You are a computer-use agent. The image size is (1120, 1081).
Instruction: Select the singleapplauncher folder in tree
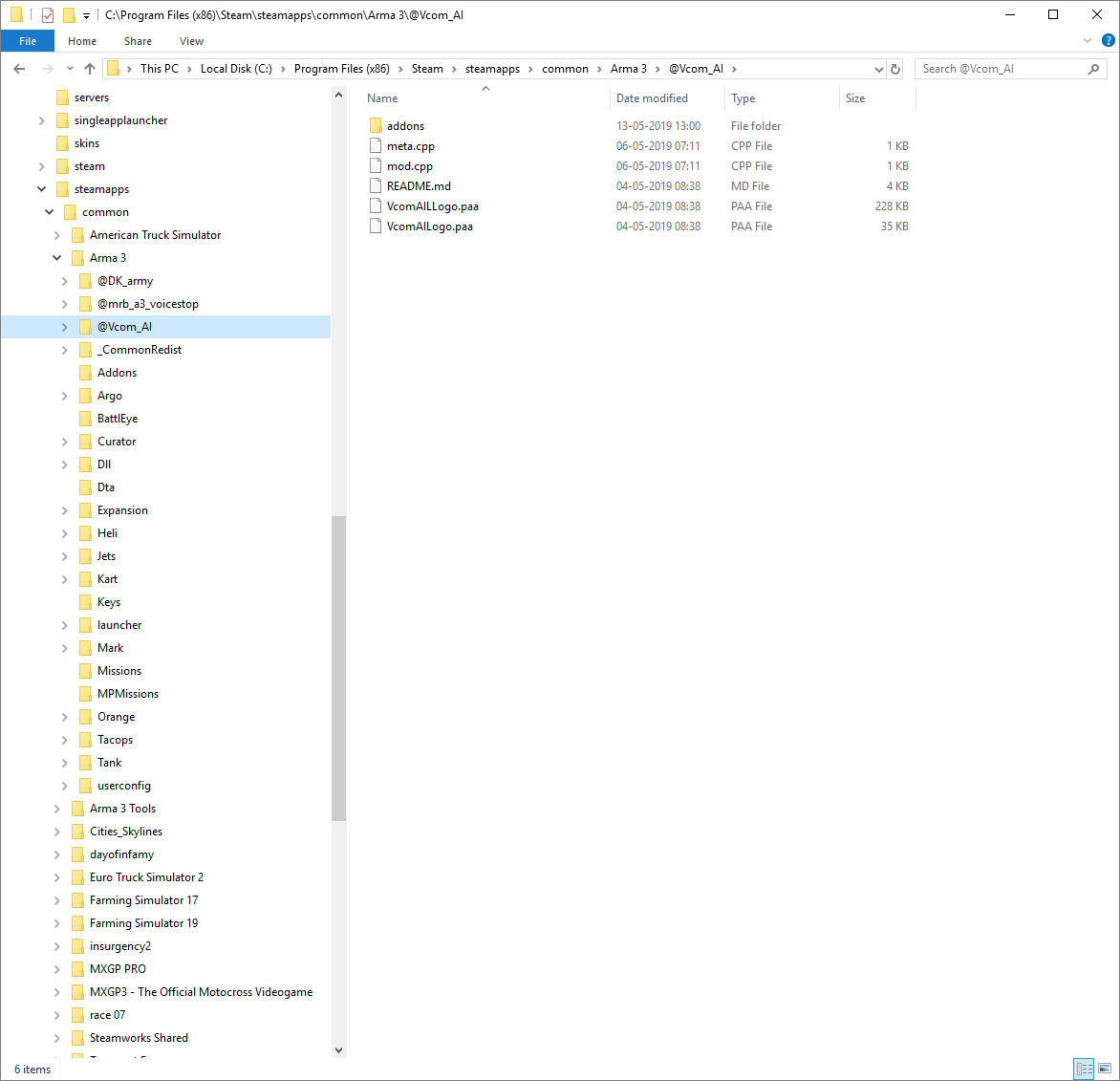[120, 120]
